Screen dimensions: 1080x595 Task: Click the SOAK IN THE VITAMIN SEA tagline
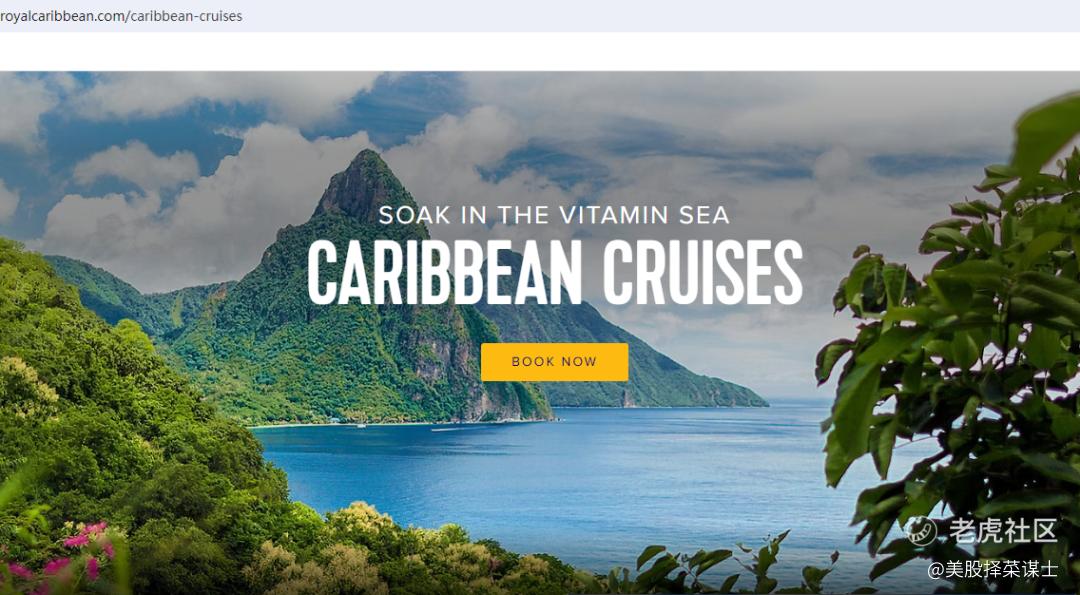pyautogui.click(x=554, y=216)
